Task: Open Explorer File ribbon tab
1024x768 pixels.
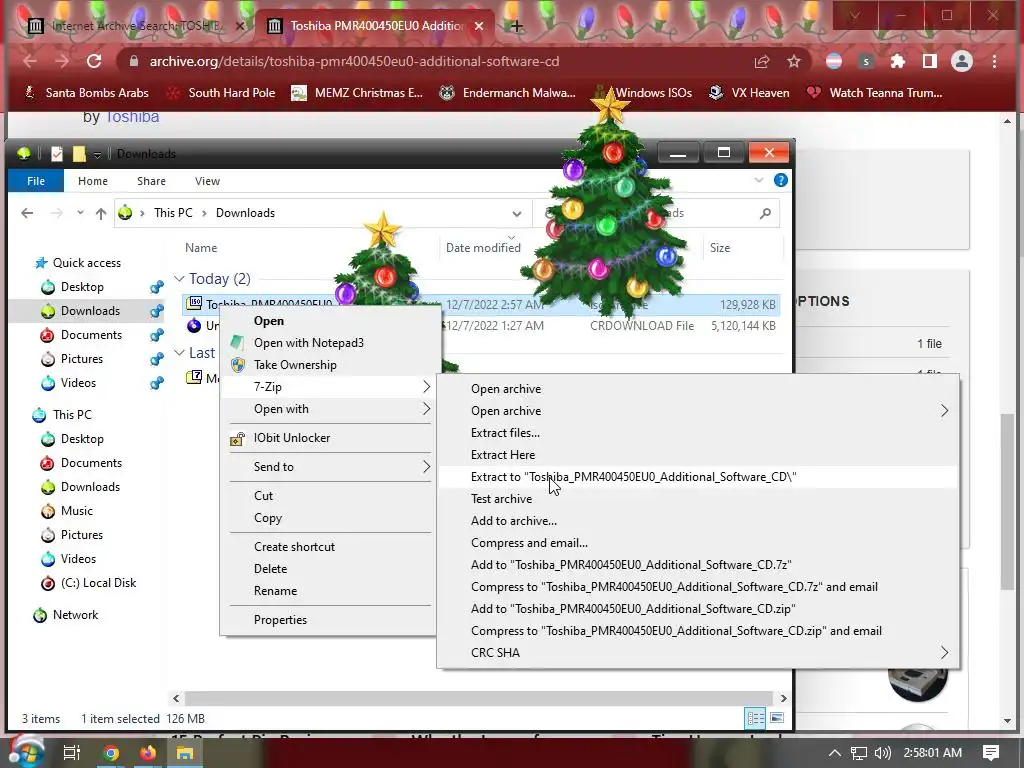Action: click(x=36, y=181)
